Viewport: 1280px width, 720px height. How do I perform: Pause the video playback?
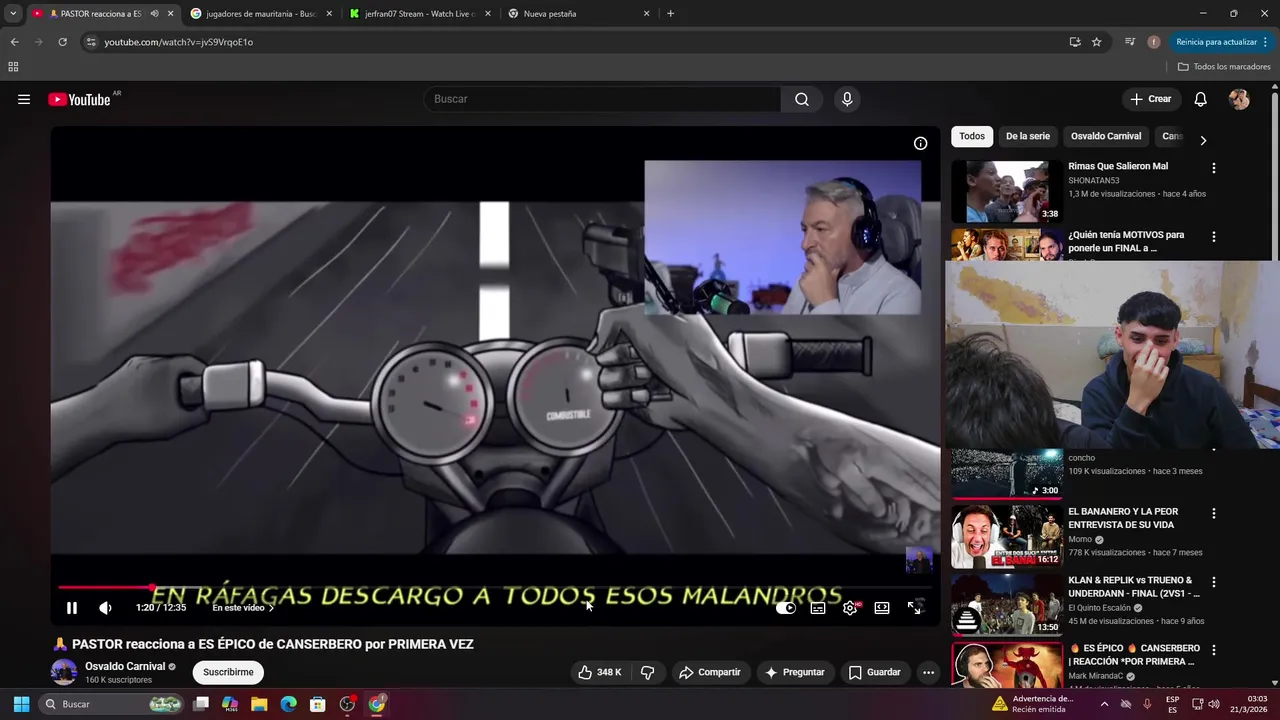click(72, 608)
